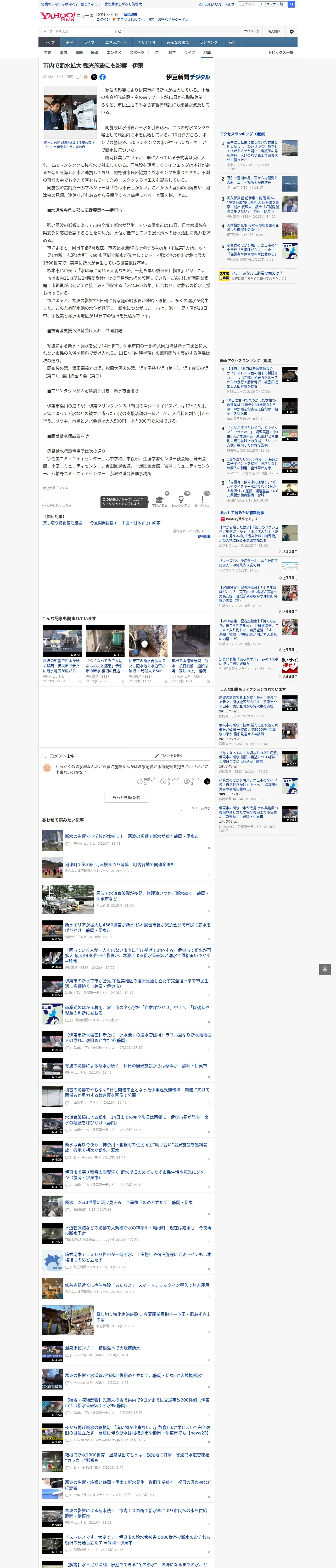This screenshot has width=336, height=1568.
Task: Select the エキスパート navigation tab
Action: [116, 43]
